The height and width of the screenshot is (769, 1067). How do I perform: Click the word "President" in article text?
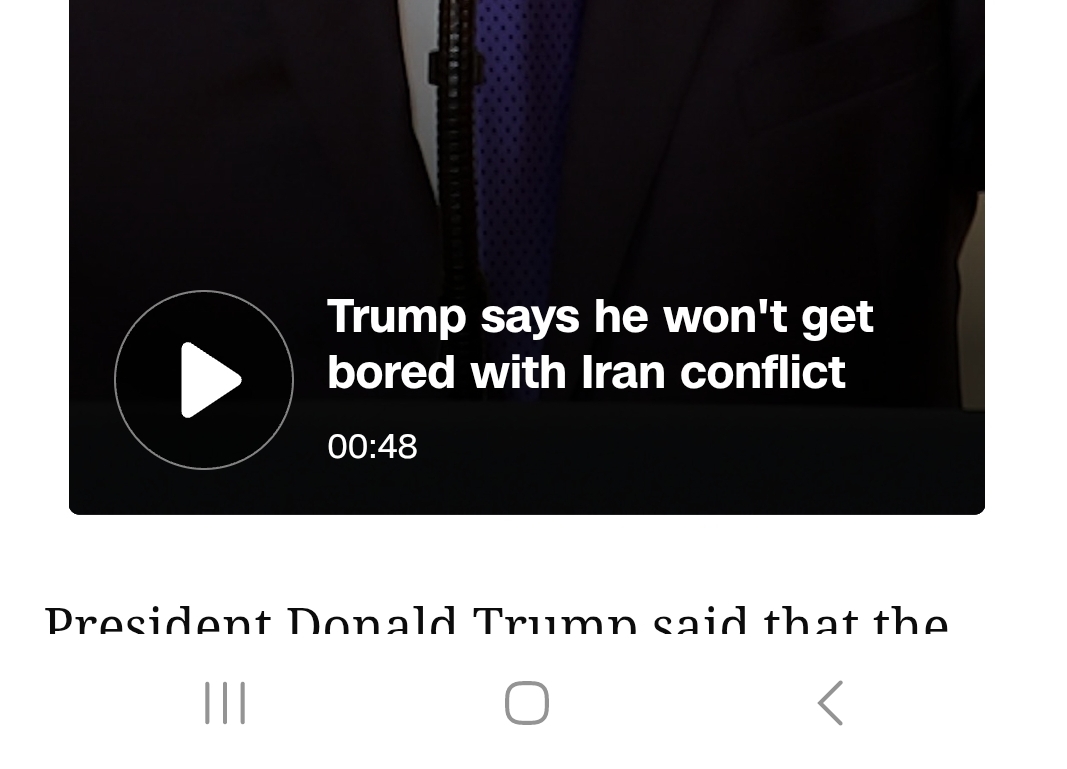click(x=158, y=620)
